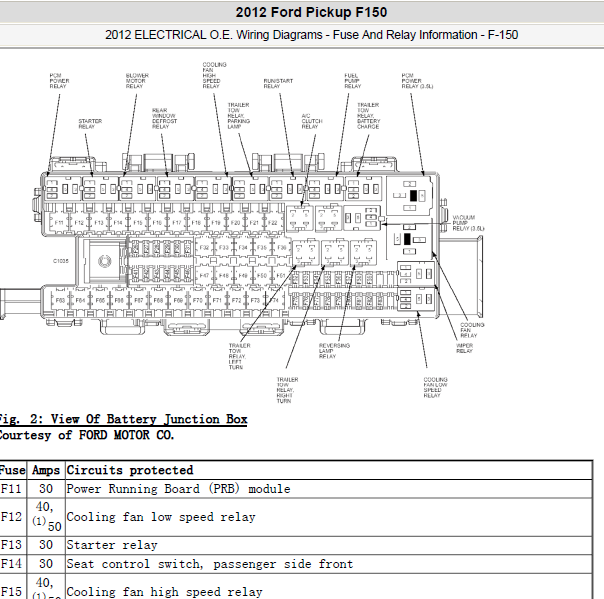The image size is (604, 599).
Task: Click the amps value 30 in F14 row
Action: click(46, 564)
